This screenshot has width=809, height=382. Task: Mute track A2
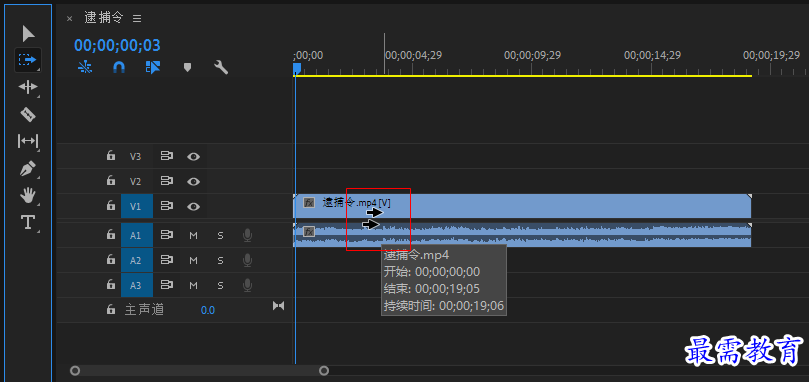tap(193, 260)
